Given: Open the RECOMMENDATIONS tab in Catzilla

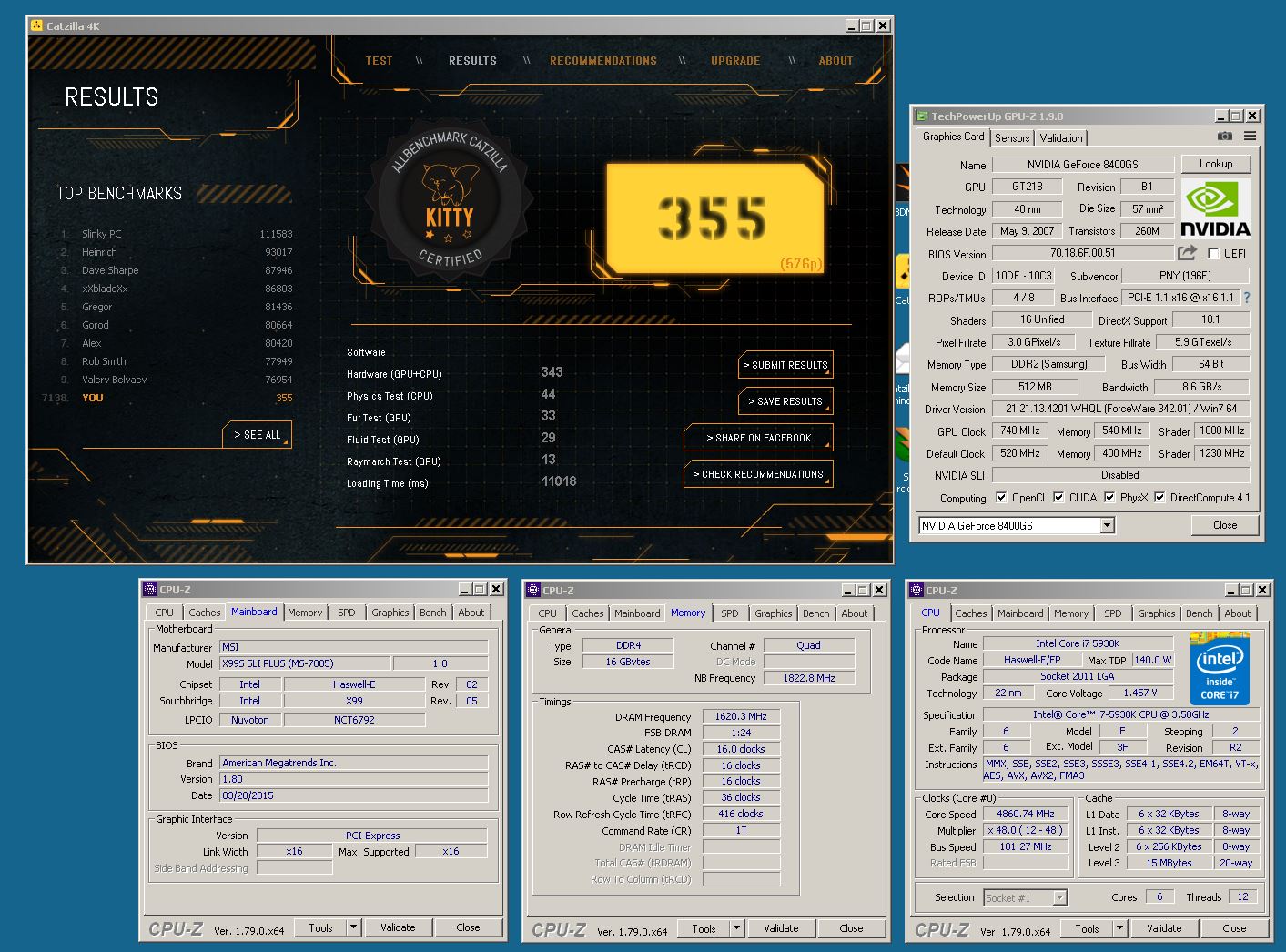Looking at the screenshot, I should click(x=602, y=61).
